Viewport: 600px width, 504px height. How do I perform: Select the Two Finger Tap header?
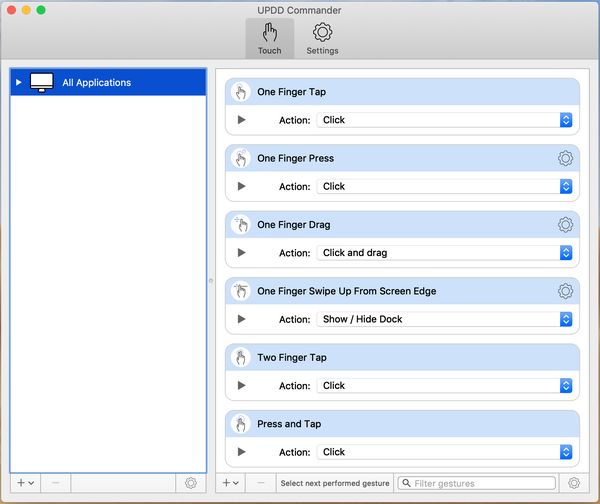pos(402,357)
